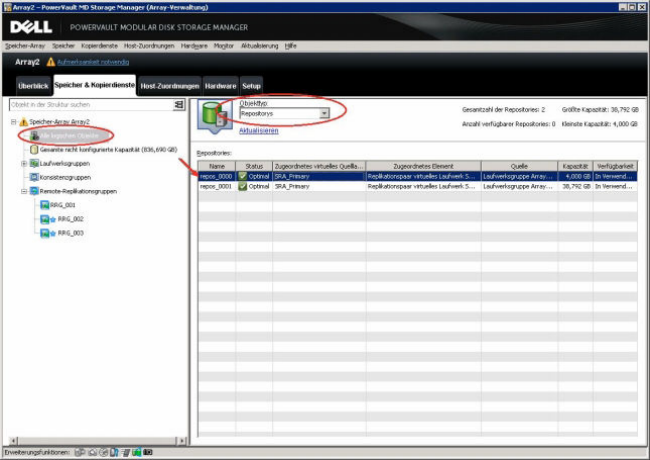The image size is (650, 460).
Task: Click the fourth Erweiterungsfunktionen status bar icon
Action: coord(114,452)
